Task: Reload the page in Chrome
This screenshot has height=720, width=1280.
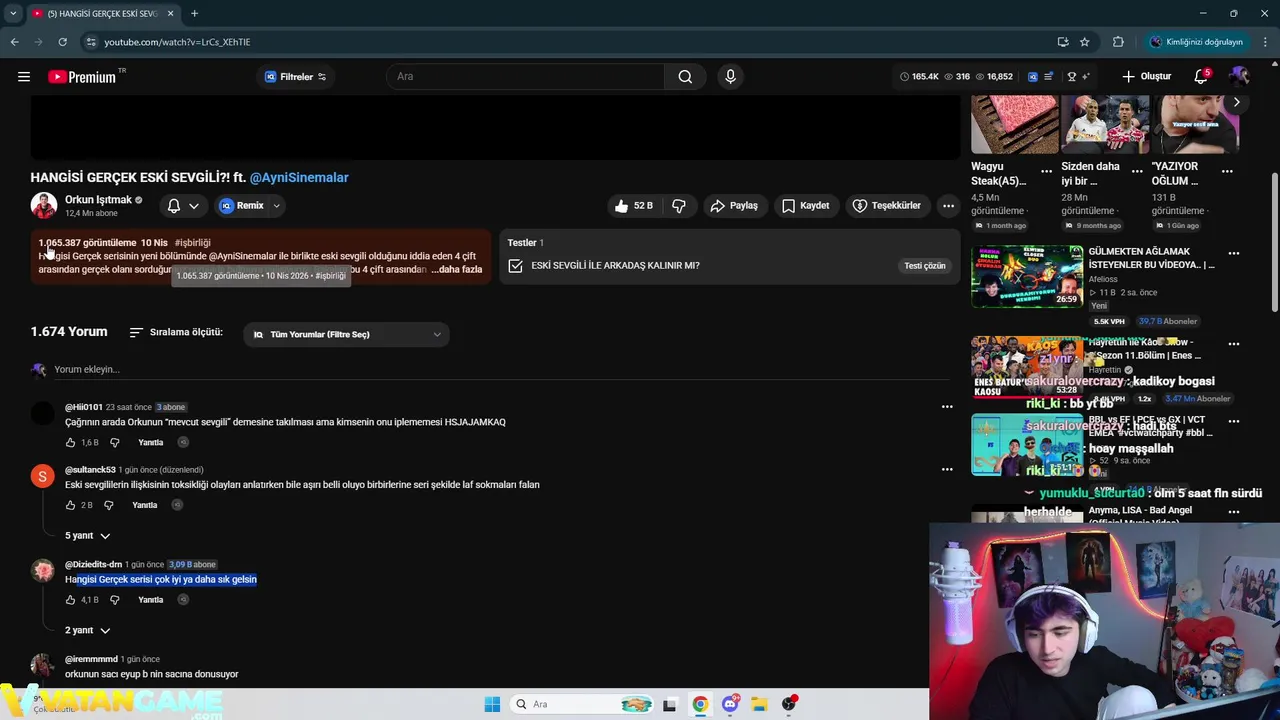Action: click(62, 42)
